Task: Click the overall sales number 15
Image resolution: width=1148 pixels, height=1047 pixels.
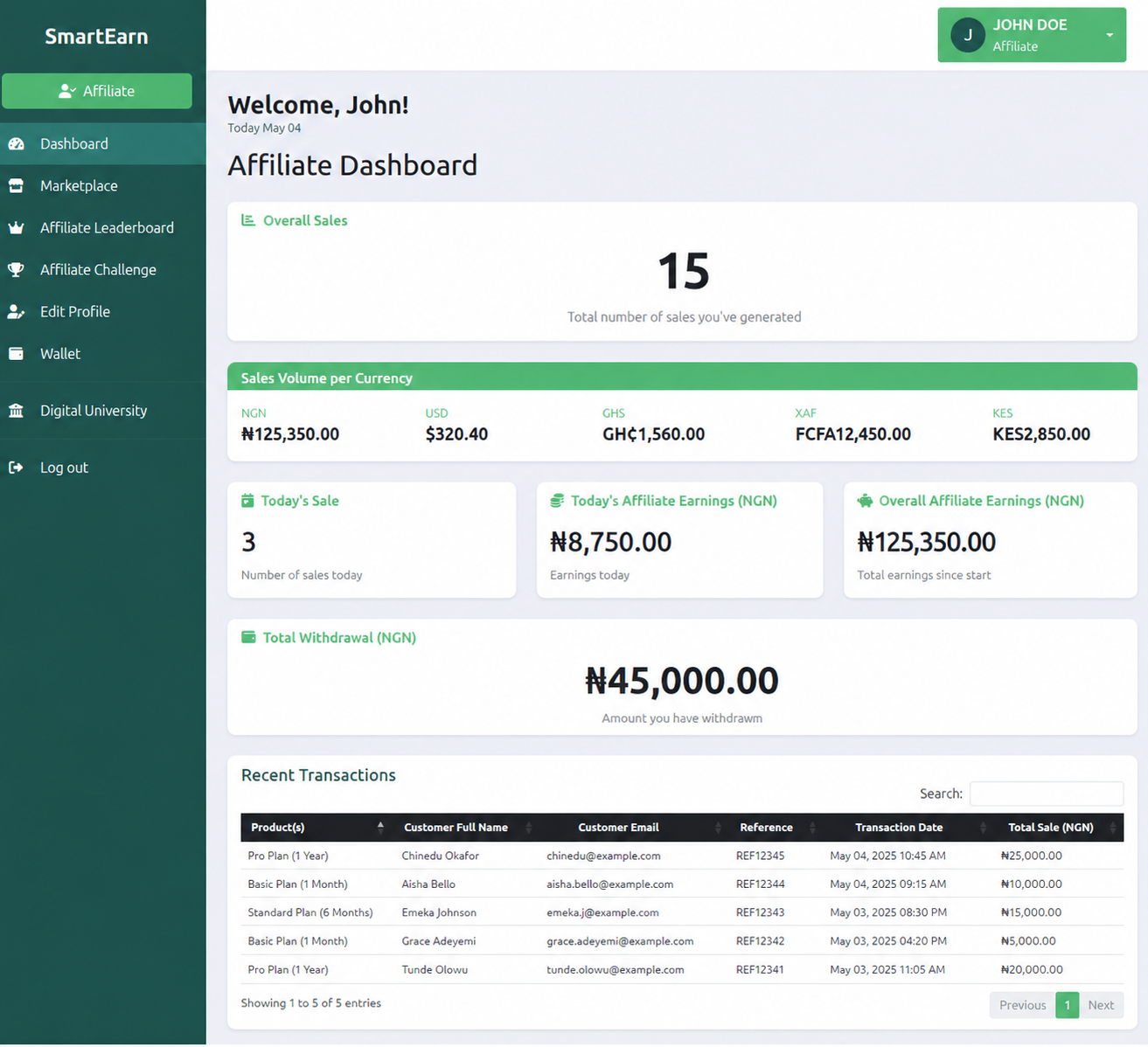Action: pos(684,271)
